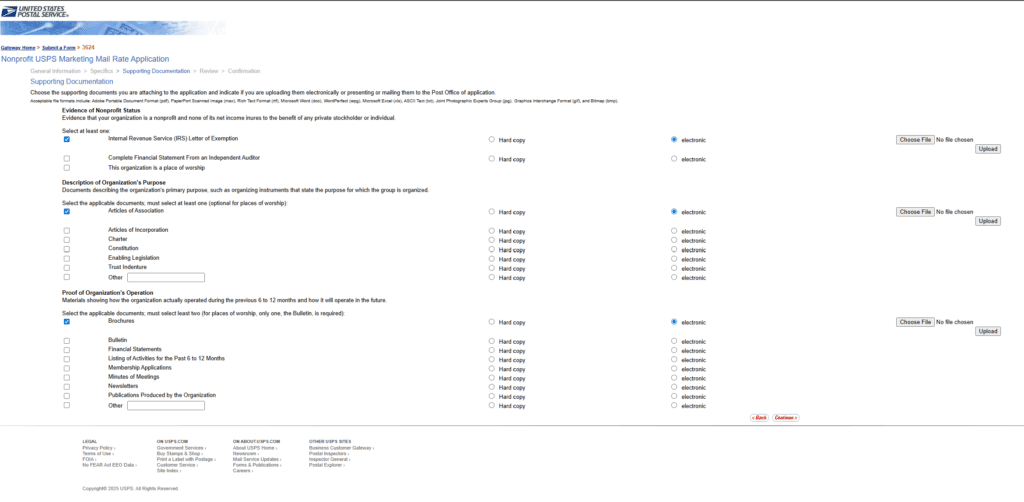Open the Careers footer link

pos(243,470)
